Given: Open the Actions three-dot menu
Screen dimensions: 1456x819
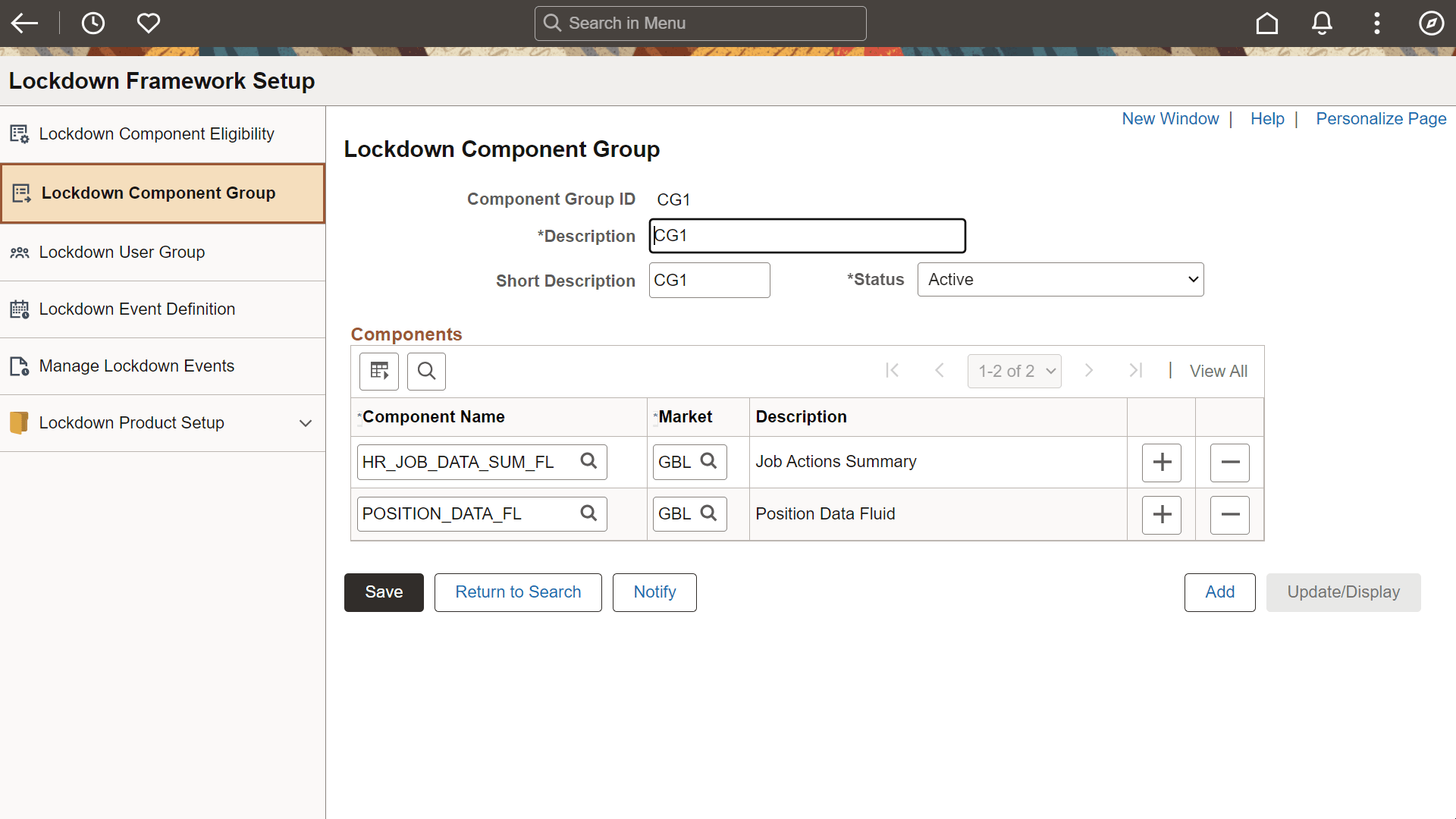Looking at the screenshot, I should (1376, 23).
